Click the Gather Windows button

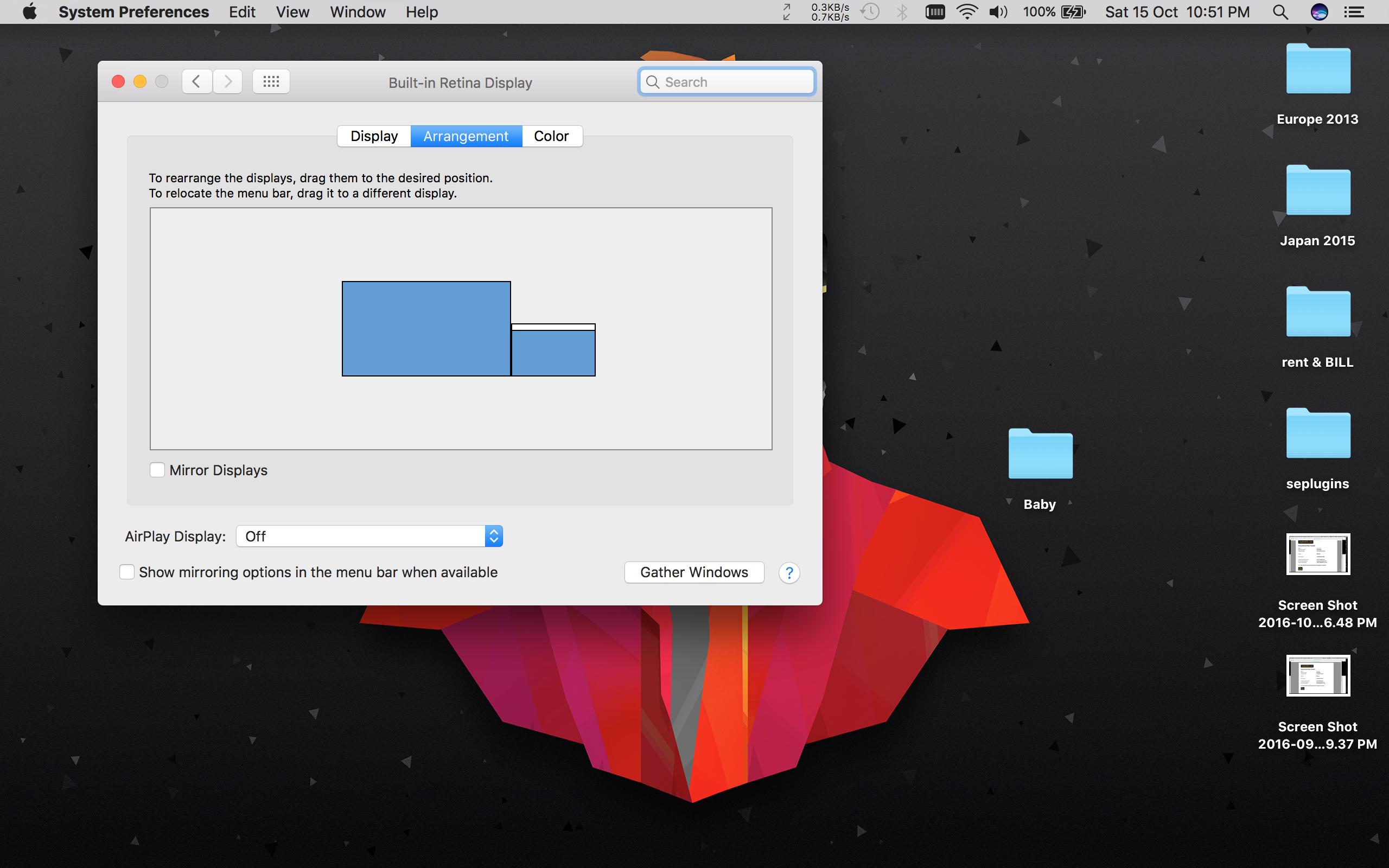coord(694,572)
